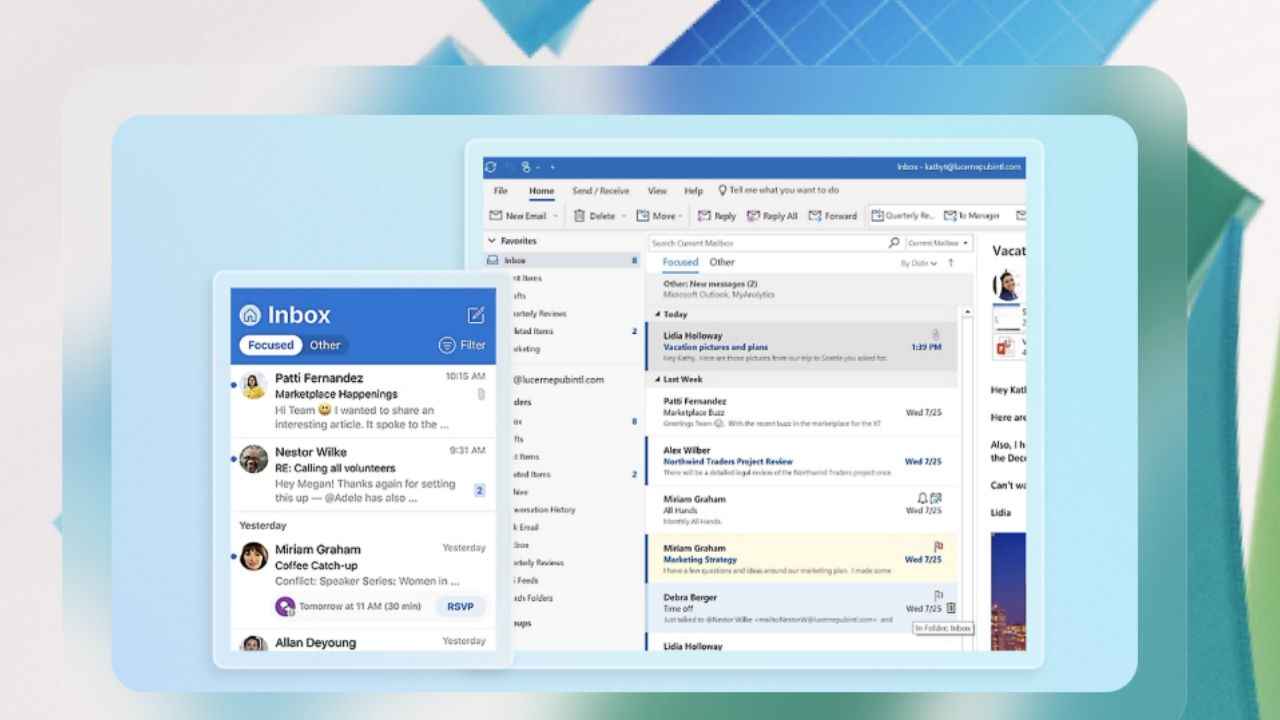
Task: Click the New Email envelope icon
Action: point(495,215)
